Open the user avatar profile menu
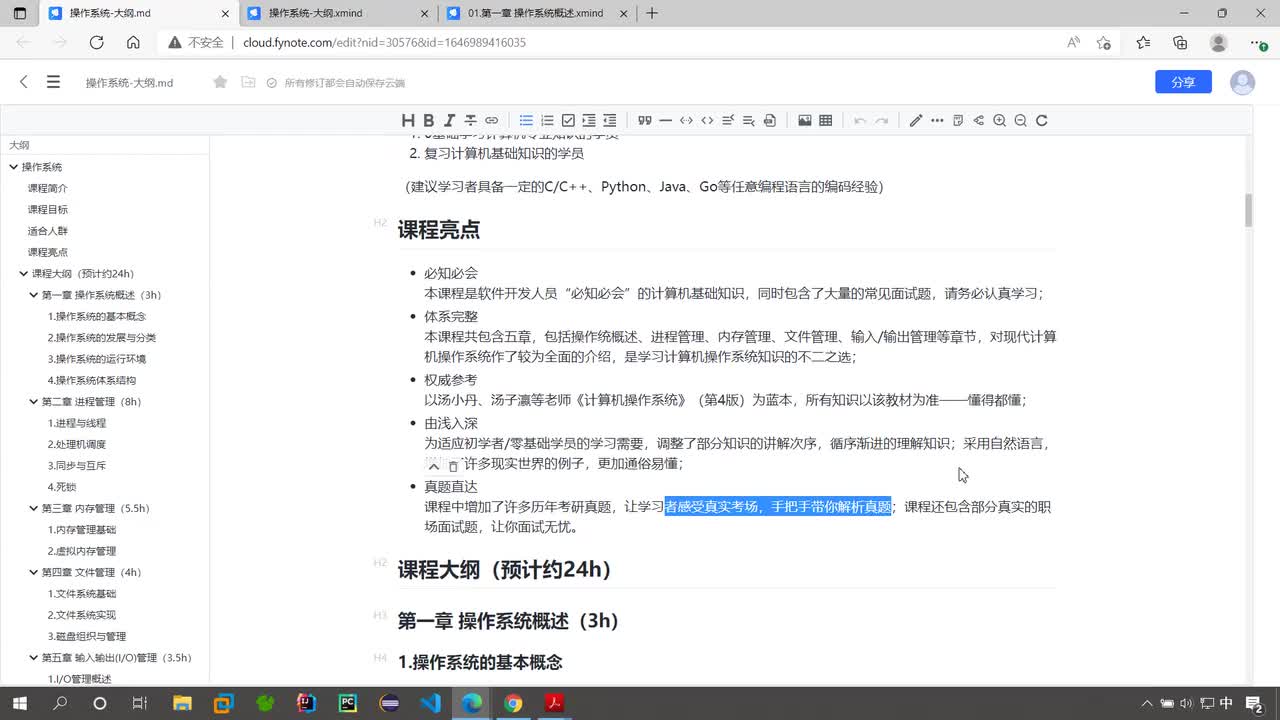1280x720 pixels. pyautogui.click(x=1242, y=82)
